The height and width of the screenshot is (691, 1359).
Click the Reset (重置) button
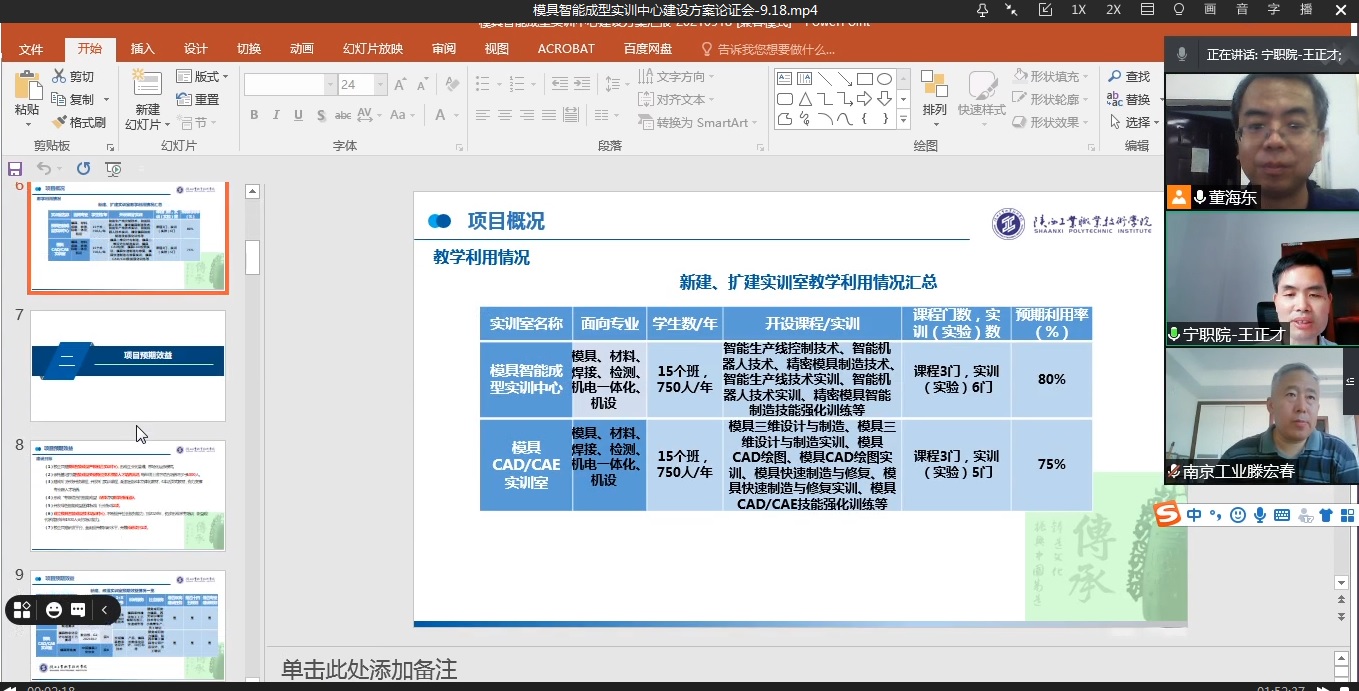coord(198,99)
